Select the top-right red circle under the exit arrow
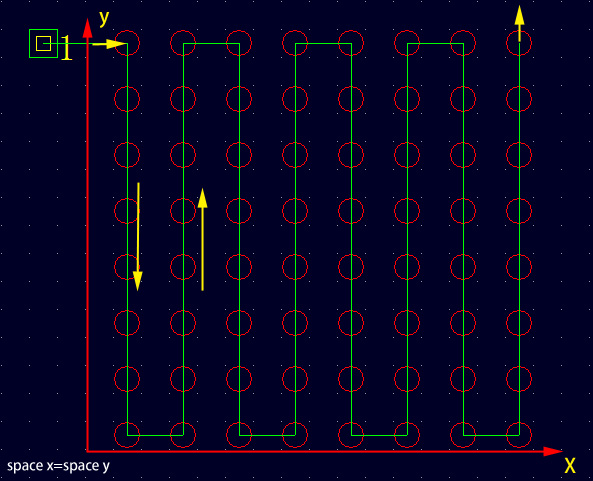The image size is (593, 481). (x=519, y=43)
